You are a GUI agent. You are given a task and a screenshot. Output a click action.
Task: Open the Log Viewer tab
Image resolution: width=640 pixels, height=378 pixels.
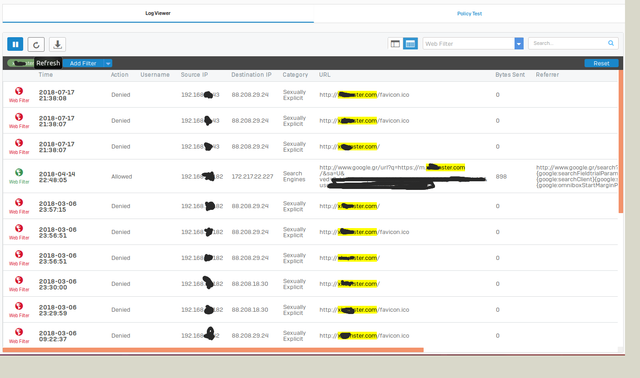(x=158, y=13)
